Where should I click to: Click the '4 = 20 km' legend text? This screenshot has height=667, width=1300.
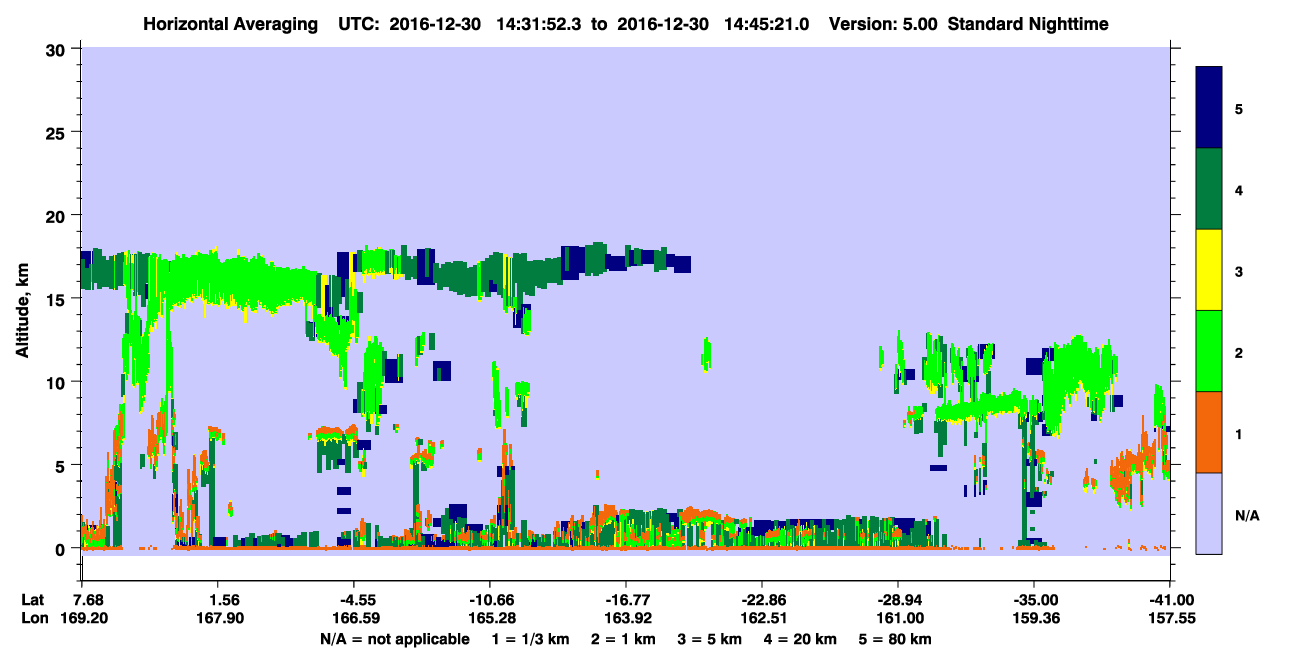click(801, 639)
